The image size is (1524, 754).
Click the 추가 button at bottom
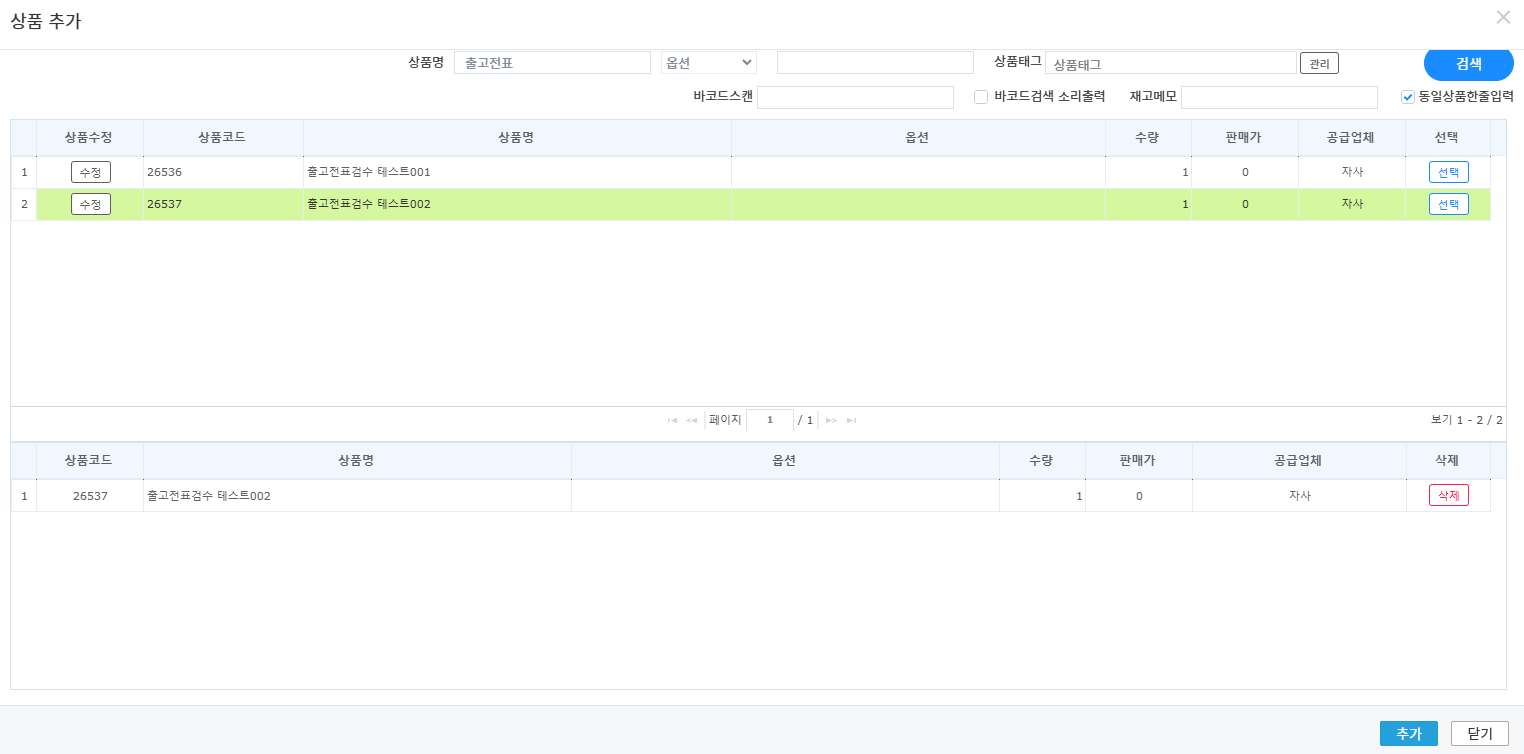coord(1408,733)
